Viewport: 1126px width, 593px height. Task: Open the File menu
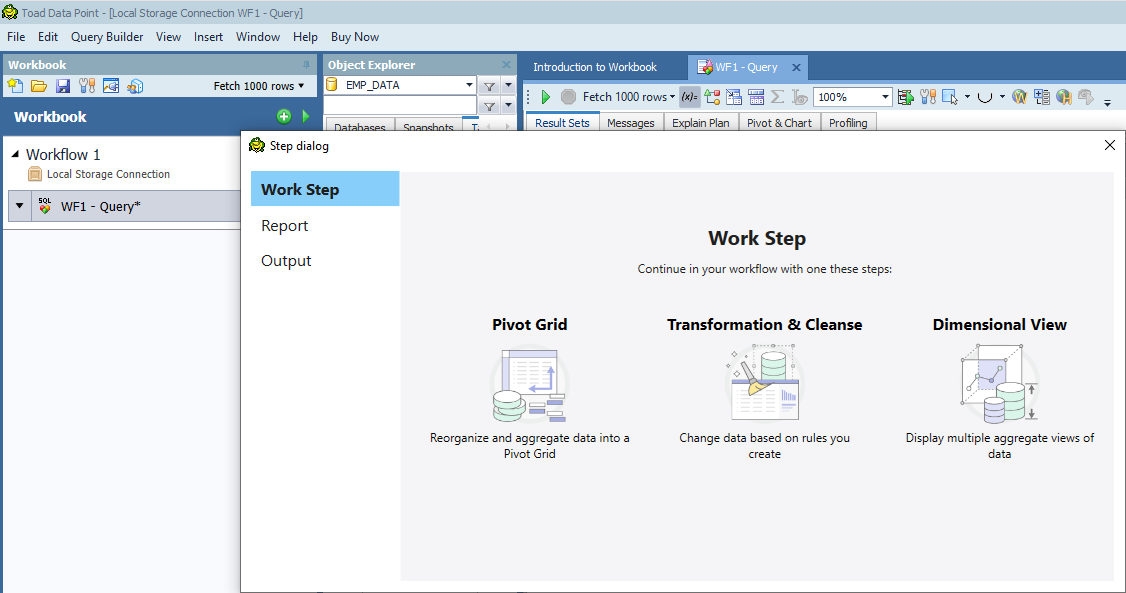(x=16, y=37)
